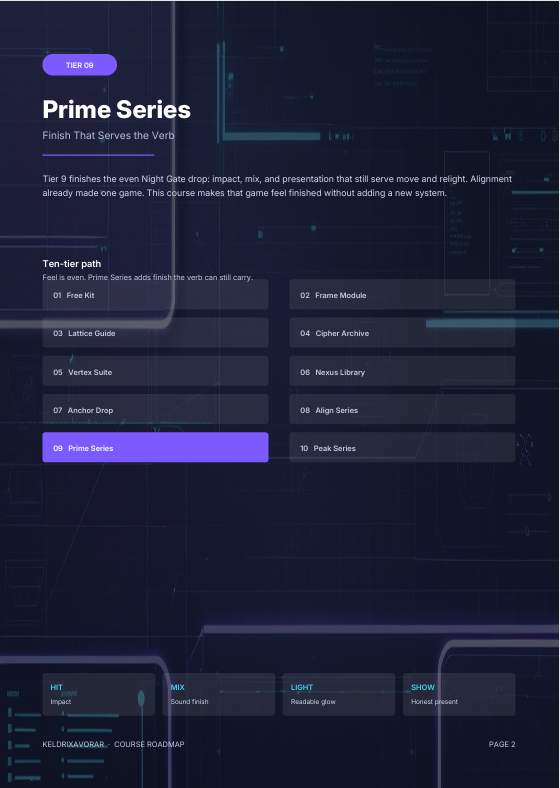The height and width of the screenshot is (788, 560).
Task: Click the line Feel is even. Prime Series adds
Action: 147,277
